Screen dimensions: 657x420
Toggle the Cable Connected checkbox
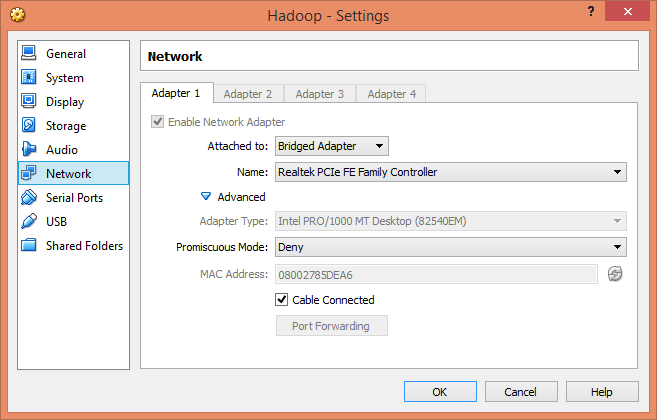[x=282, y=300]
